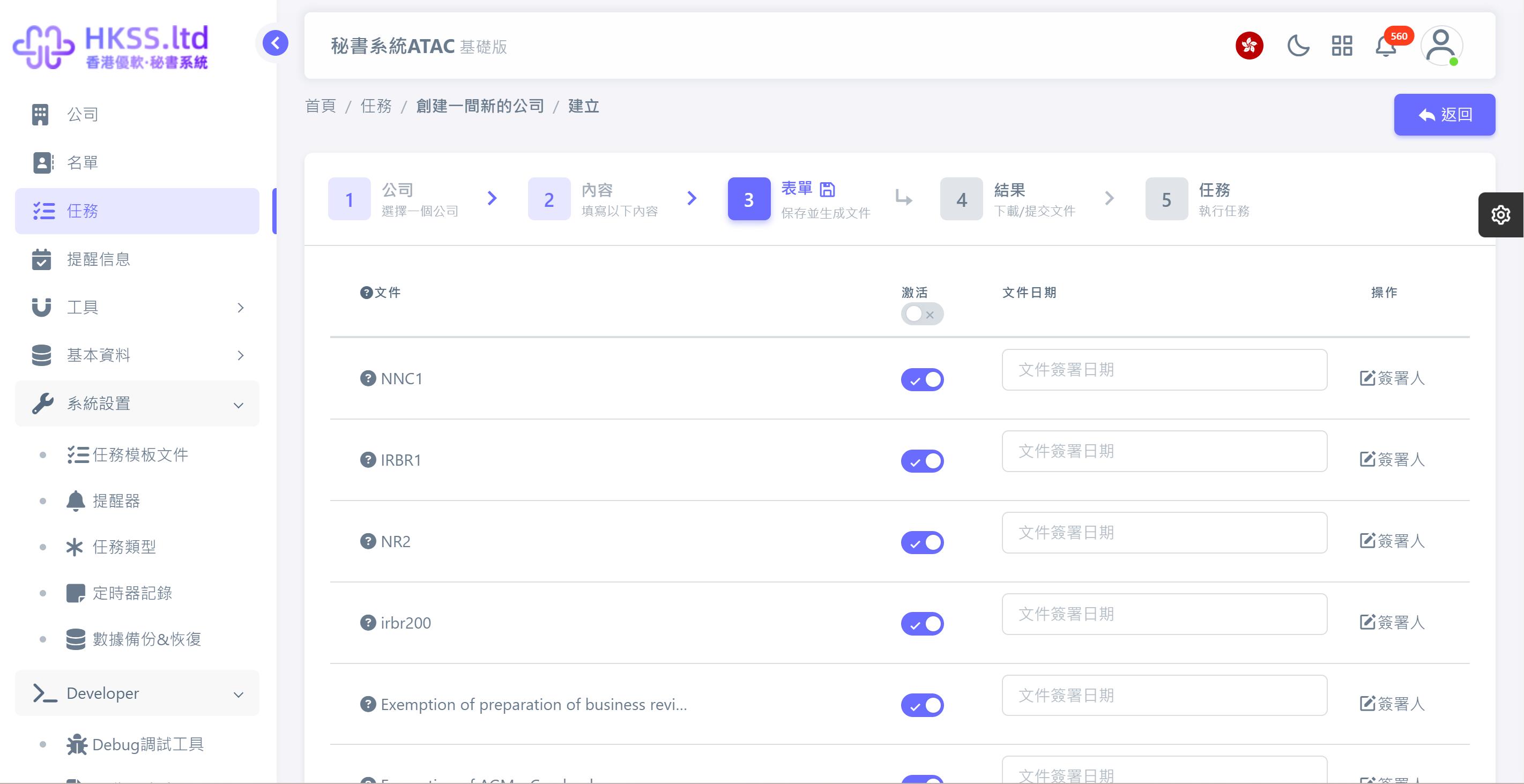Disable the NNC1 activation toggle
Screen dimensions: 1524x784
[x=921, y=379]
